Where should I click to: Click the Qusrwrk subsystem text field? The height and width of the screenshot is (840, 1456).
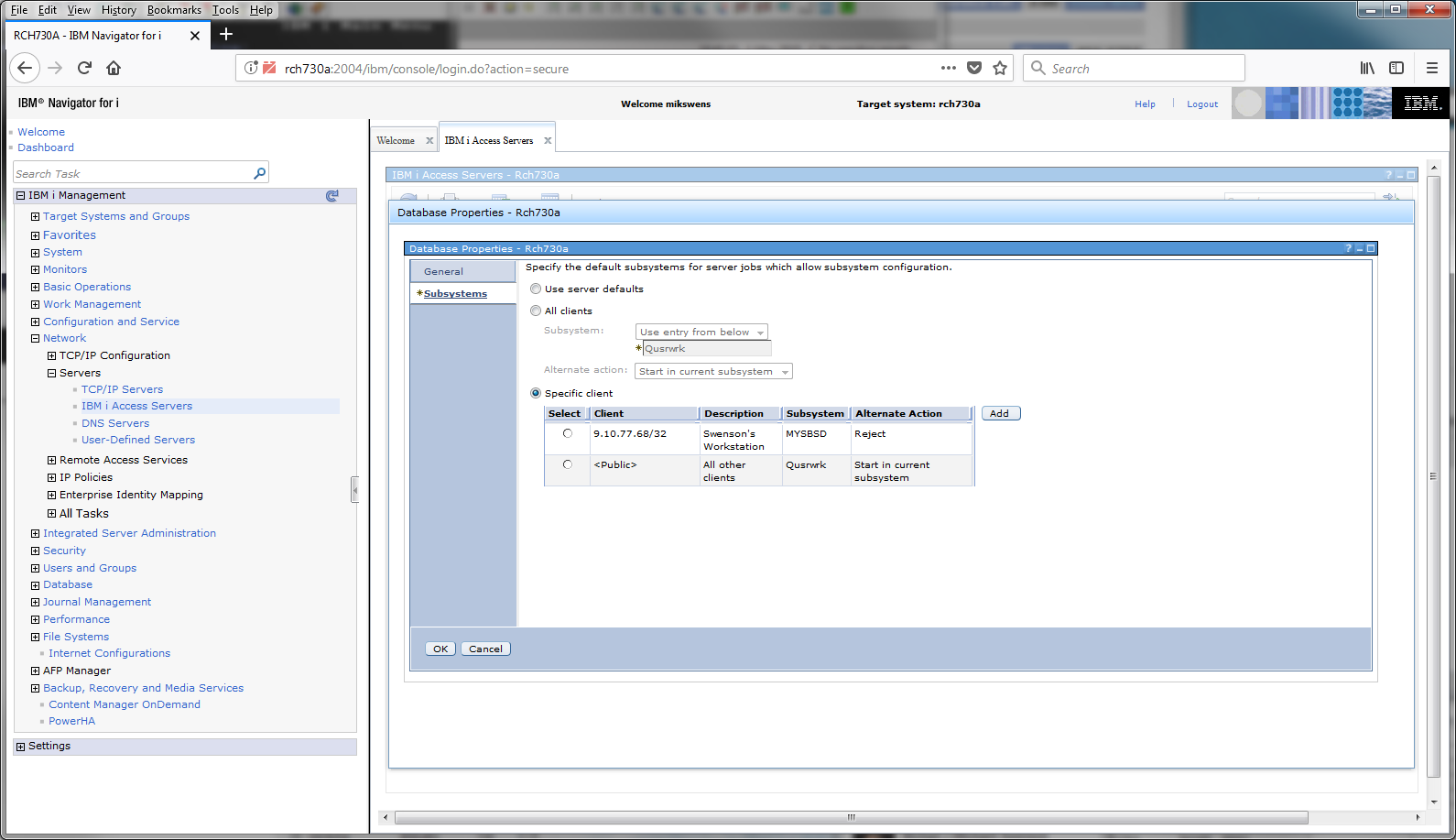707,348
